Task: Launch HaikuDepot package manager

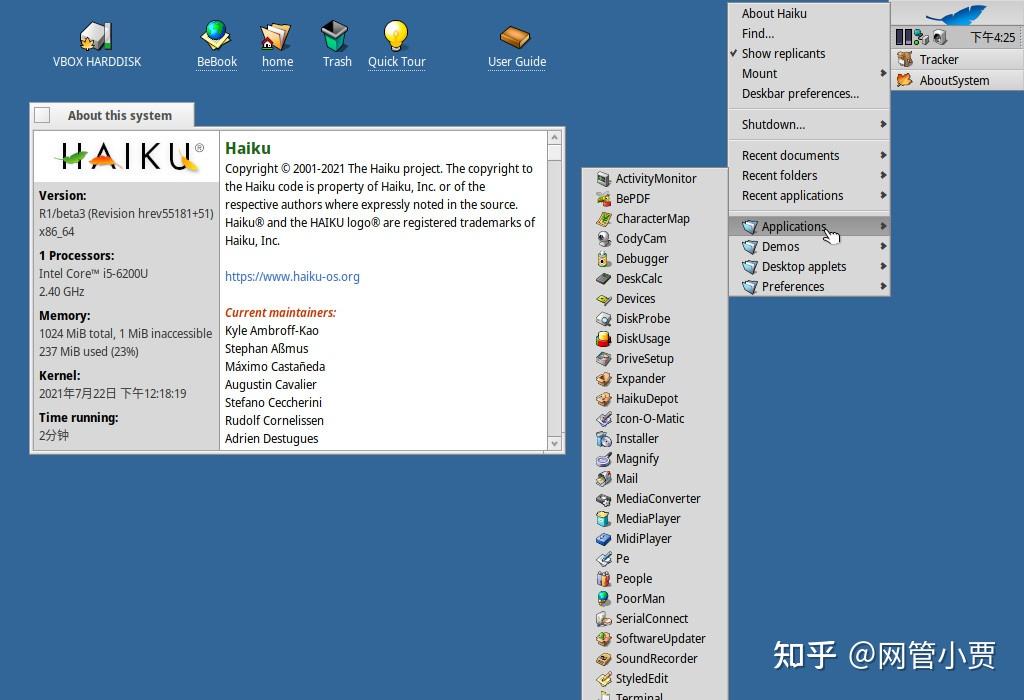Action: [655, 399]
